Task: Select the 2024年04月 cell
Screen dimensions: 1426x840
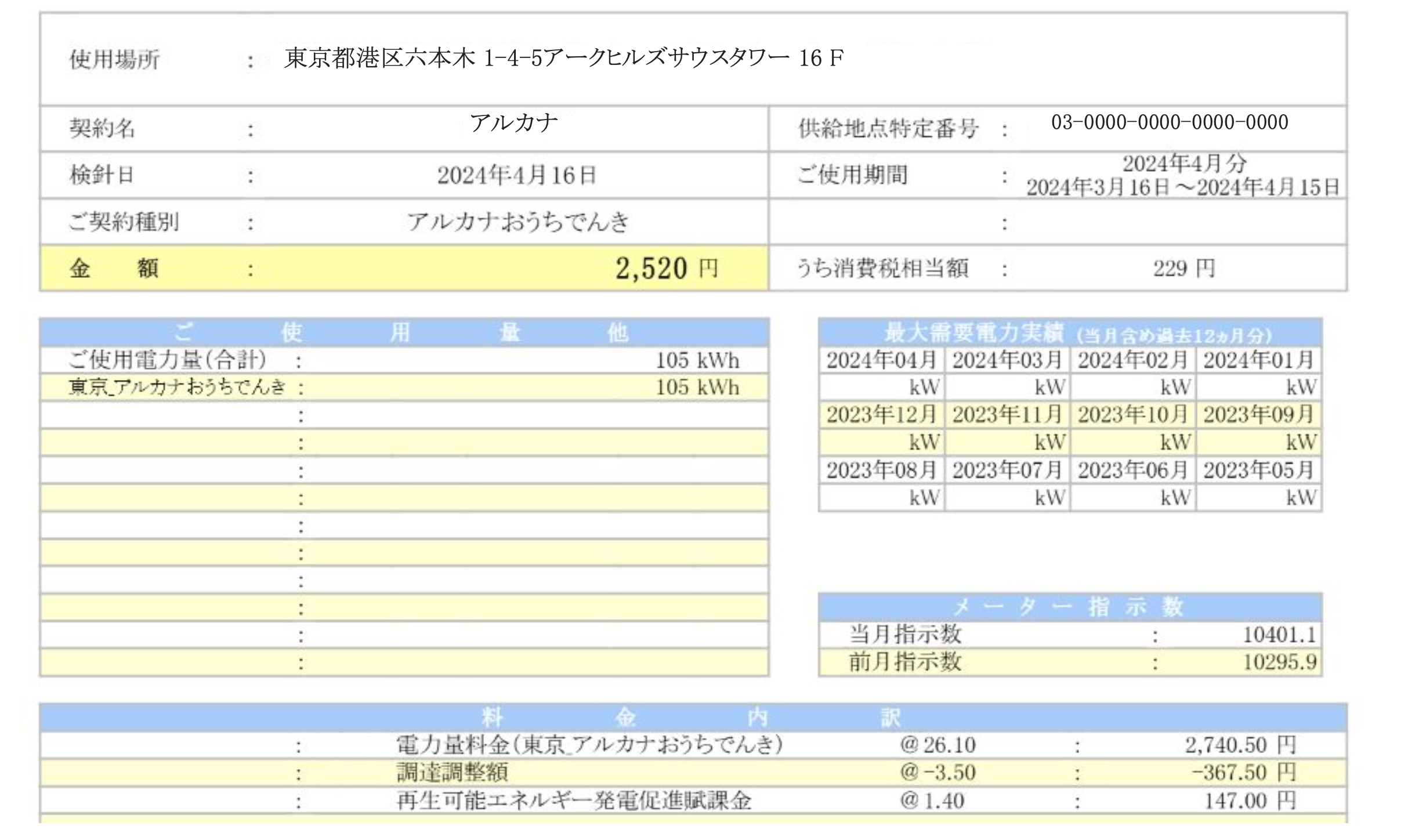Action: coord(881,360)
